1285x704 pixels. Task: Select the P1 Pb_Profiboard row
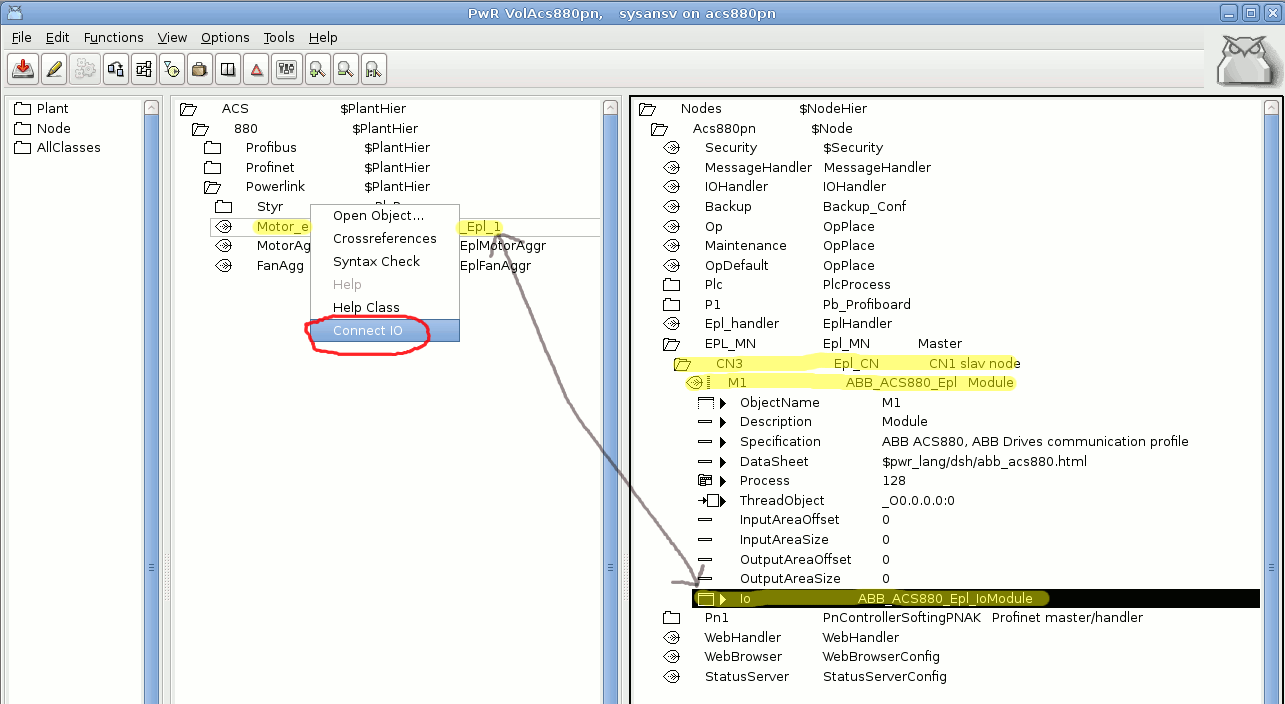(787, 305)
